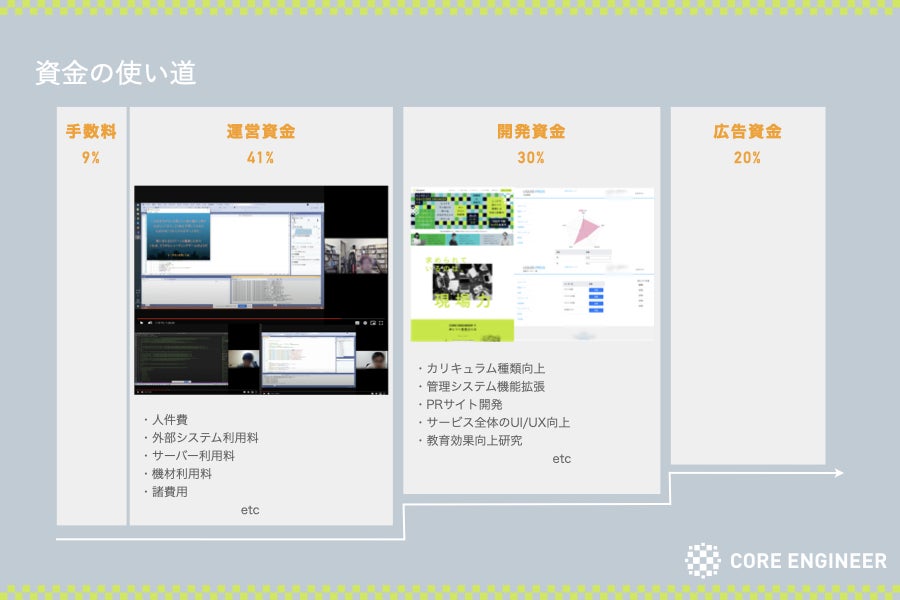900x600 pixels.
Task: Select the 開発資金 heading
Action: pyautogui.click(x=531, y=132)
